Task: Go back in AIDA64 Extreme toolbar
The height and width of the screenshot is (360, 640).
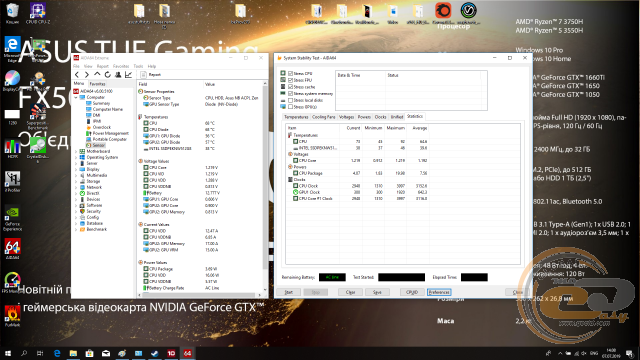Action: pyautogui.click(x=77, y=75)
